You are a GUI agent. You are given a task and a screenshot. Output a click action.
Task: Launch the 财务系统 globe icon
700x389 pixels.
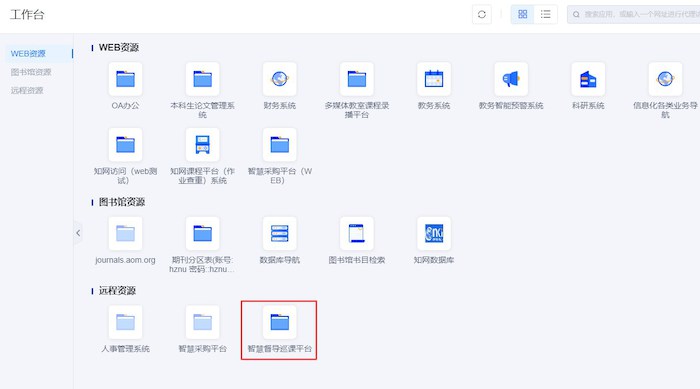coord(280,79)
